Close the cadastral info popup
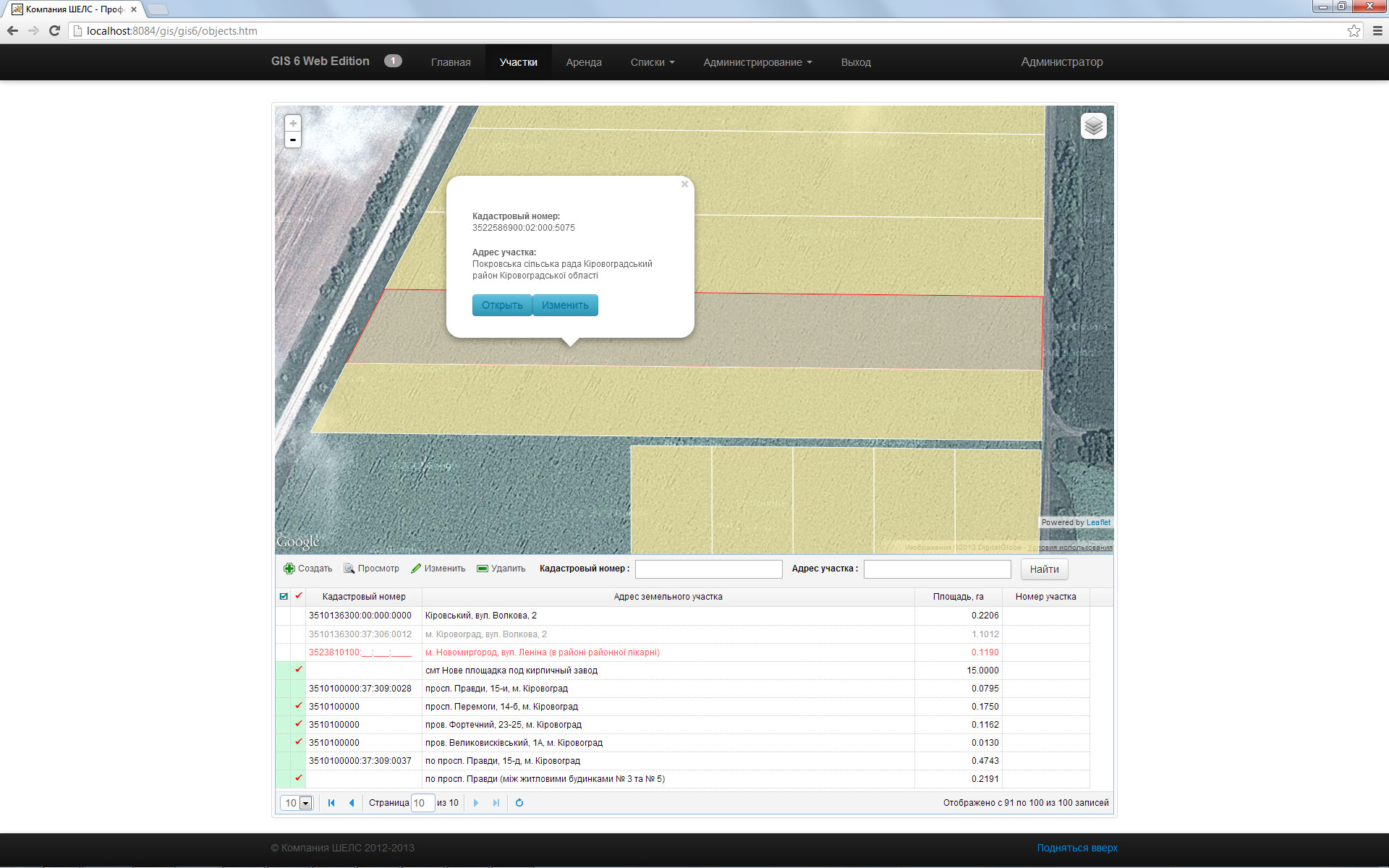This screenshot has height=868, width=1389. click(x=684, y=184)
